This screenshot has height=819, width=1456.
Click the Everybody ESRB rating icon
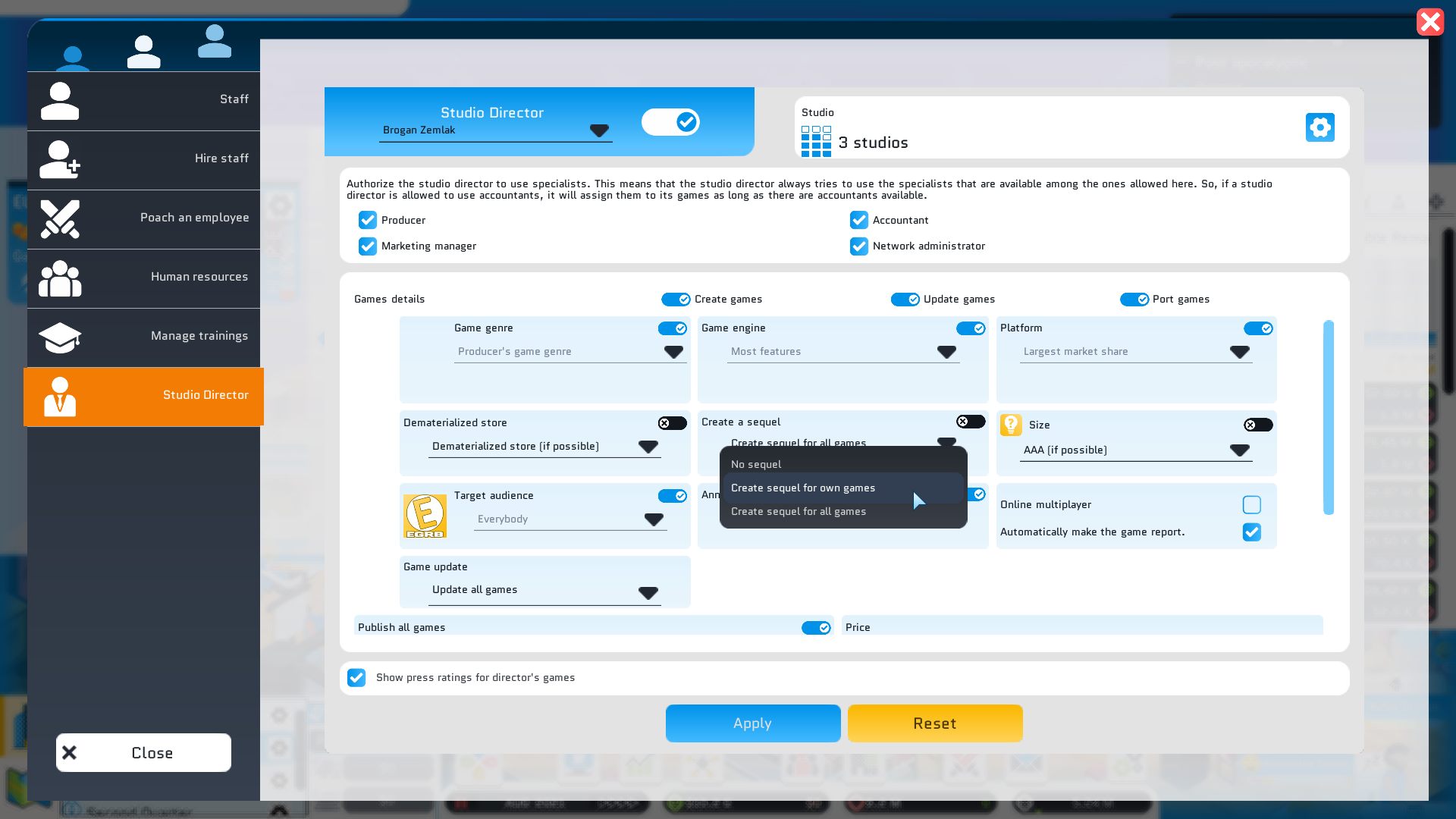[x=425, y=516]
